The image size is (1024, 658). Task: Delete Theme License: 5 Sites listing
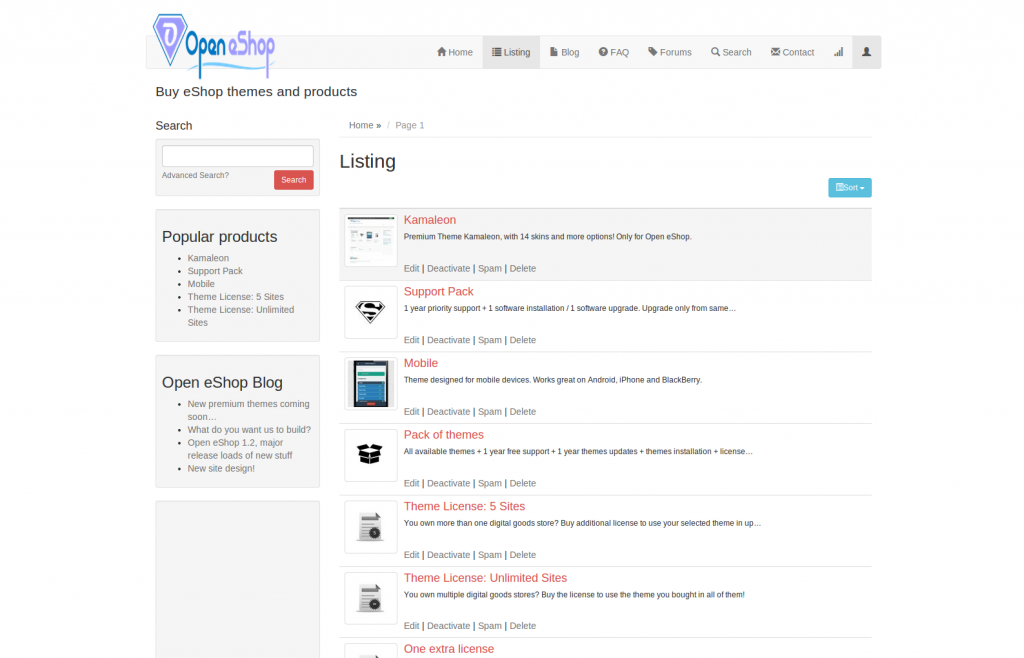coord(522,555)
